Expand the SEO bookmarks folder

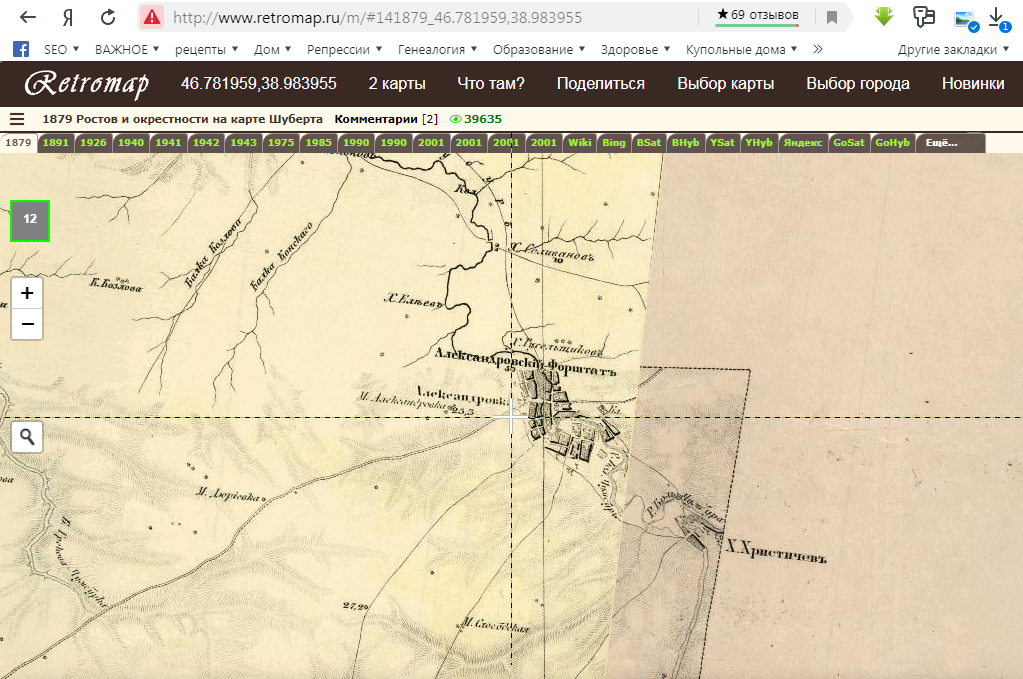tap(61, 50)
